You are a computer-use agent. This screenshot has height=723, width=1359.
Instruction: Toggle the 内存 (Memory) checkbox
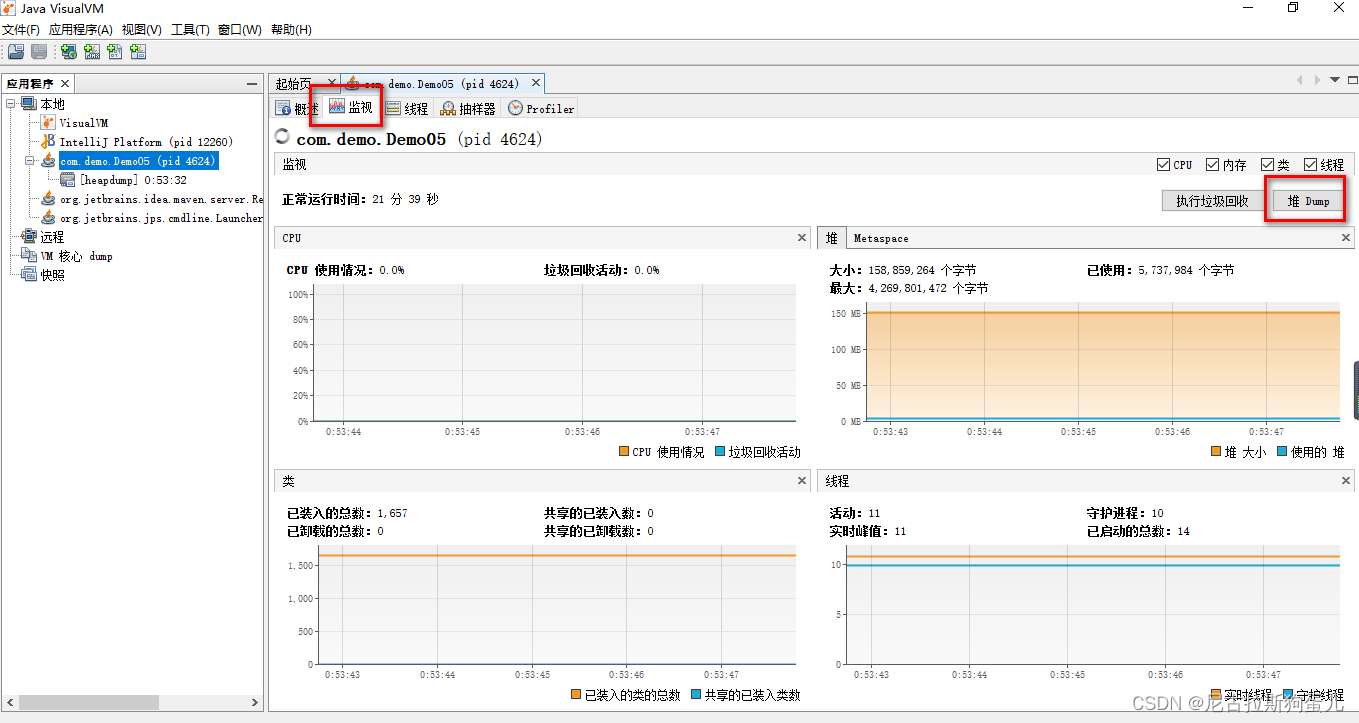[1213, 165]
